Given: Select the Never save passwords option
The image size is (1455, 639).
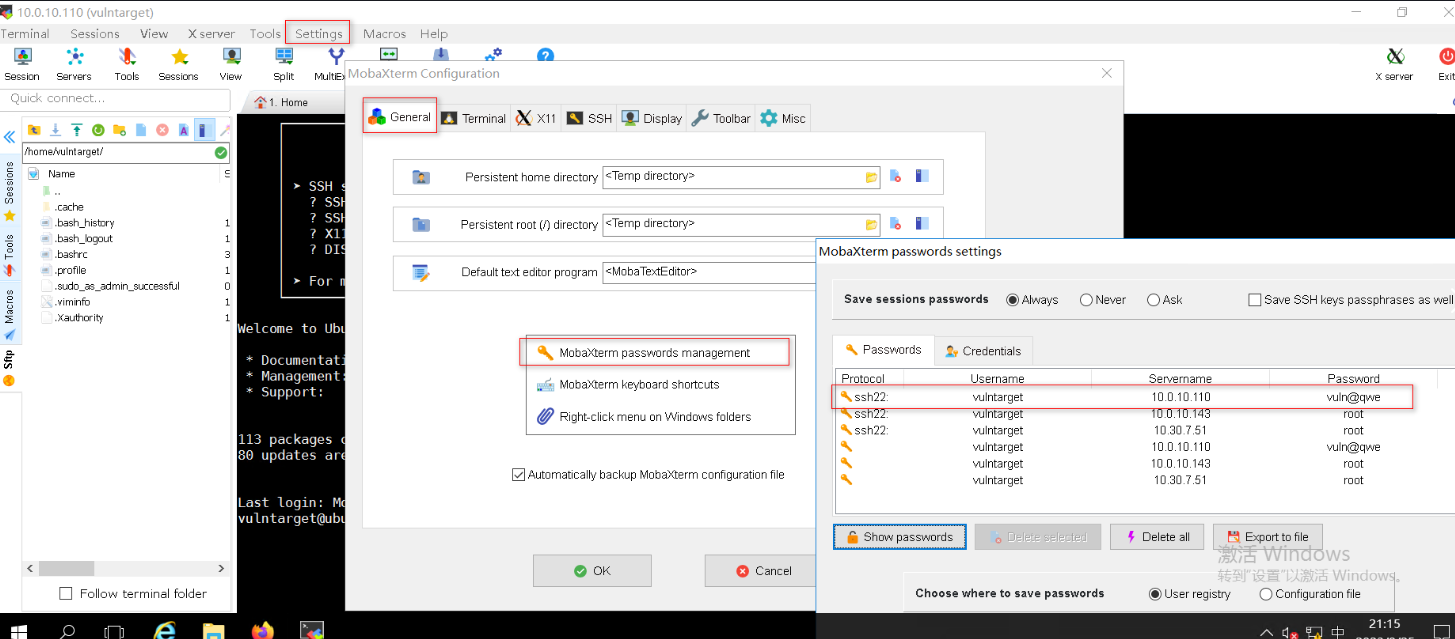Looking at the screenshot, I should click(1102, 300).
